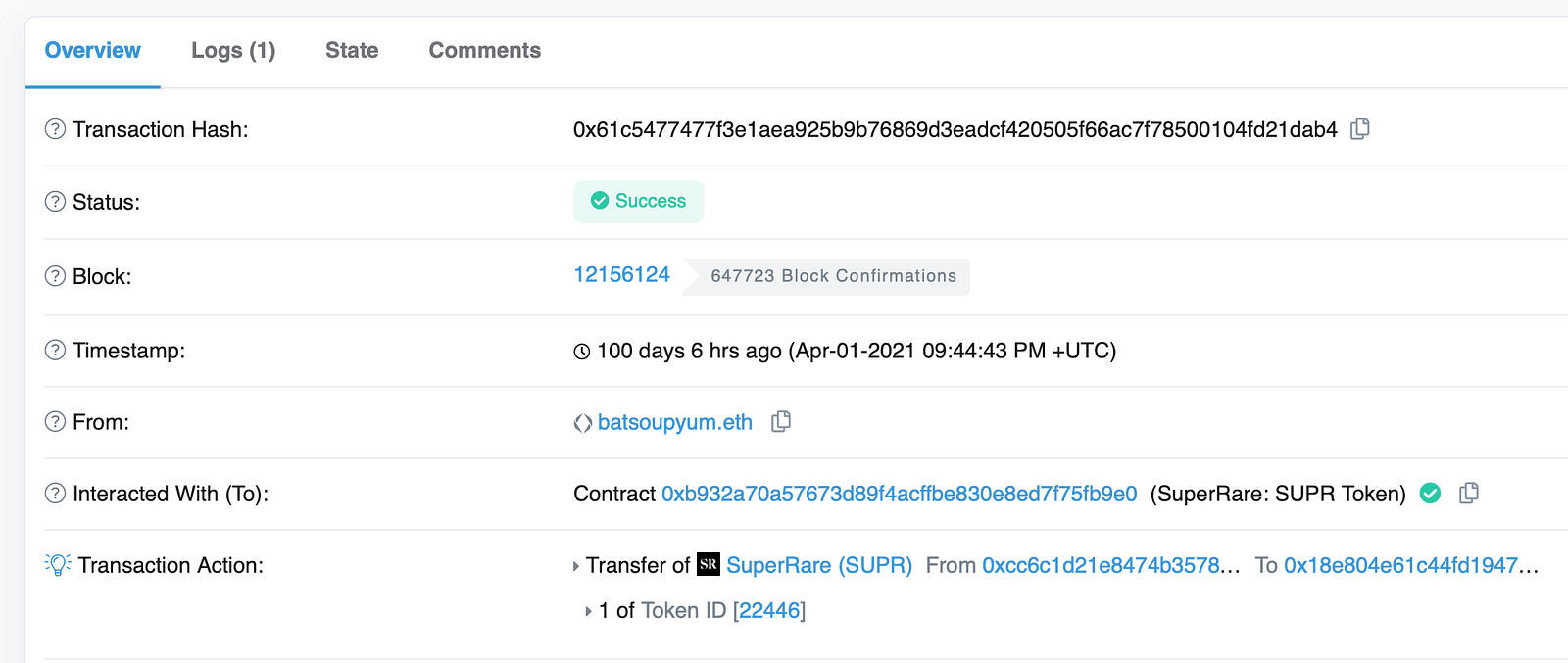Viewport: 1568px width, 663px height.
Task: Click the Interacted With help icon
Action: 56,494
